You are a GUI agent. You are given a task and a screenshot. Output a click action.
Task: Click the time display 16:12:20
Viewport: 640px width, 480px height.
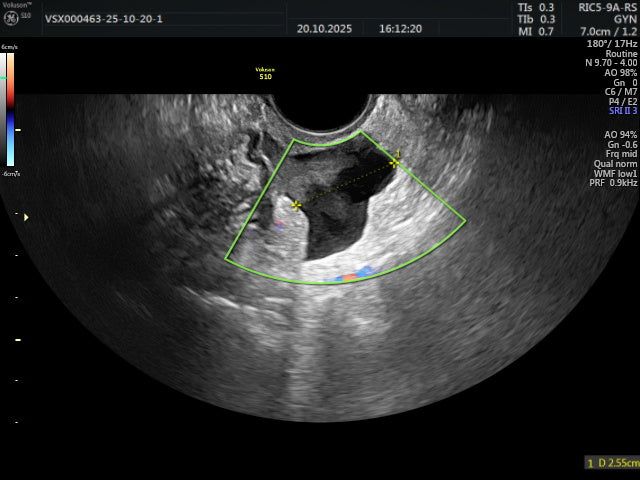pos(400,28)
